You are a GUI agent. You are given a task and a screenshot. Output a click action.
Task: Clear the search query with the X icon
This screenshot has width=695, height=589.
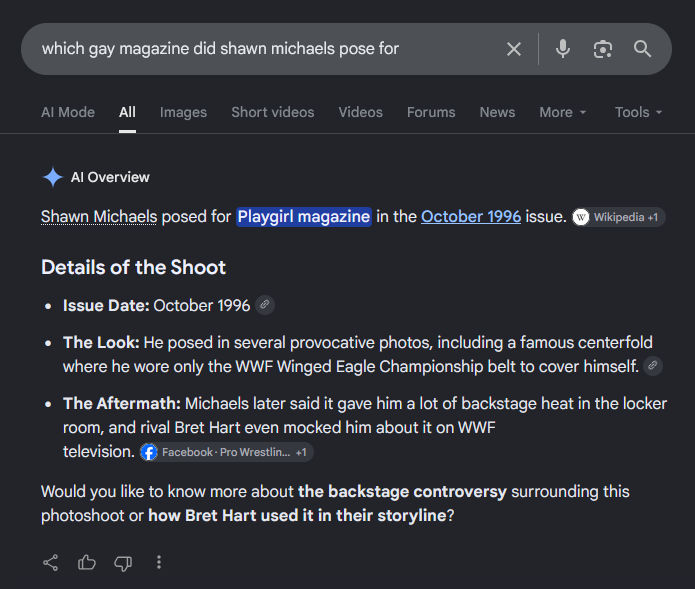[x=514, y=49]
